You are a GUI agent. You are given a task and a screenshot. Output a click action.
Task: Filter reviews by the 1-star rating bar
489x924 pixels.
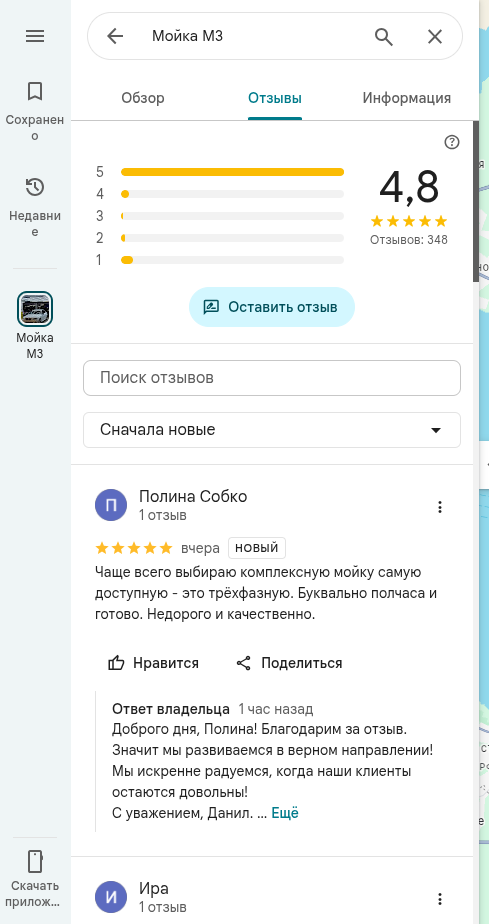pos(232,260)
